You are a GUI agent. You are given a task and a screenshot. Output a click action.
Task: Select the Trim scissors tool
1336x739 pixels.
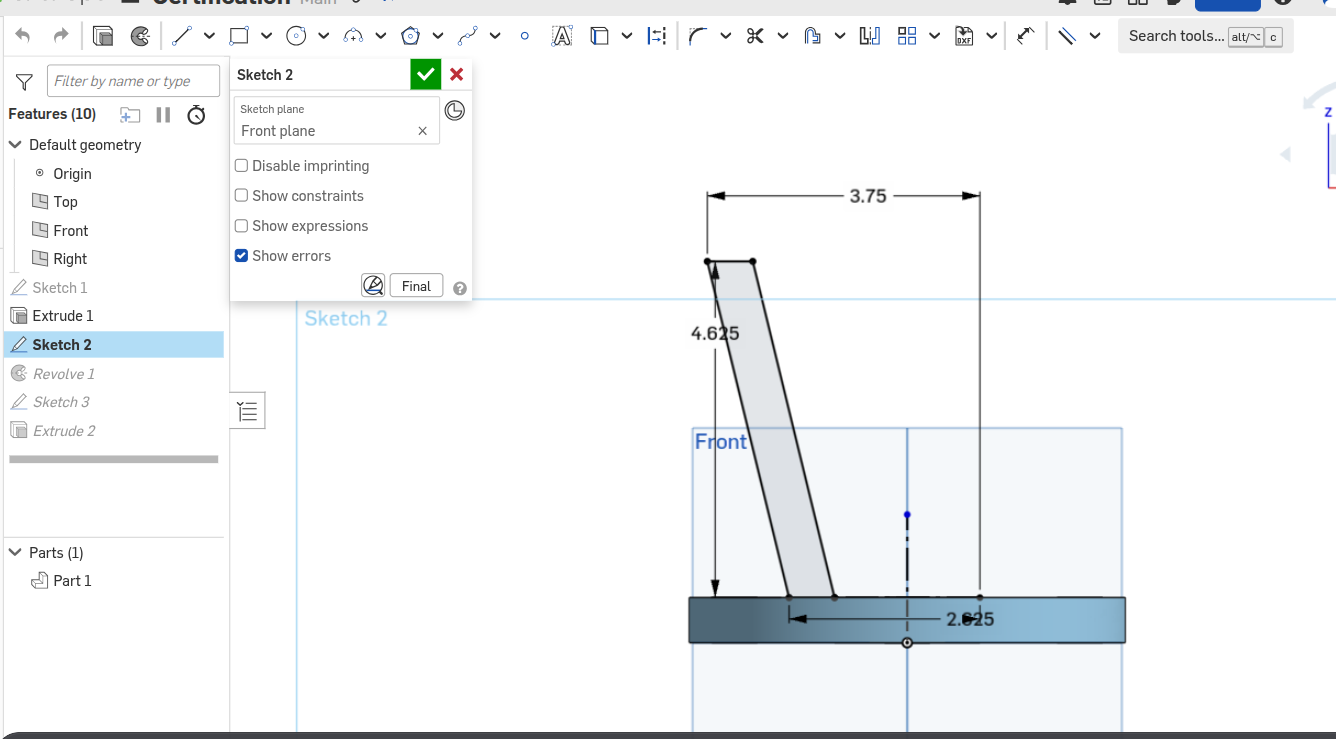coord(755,36)
